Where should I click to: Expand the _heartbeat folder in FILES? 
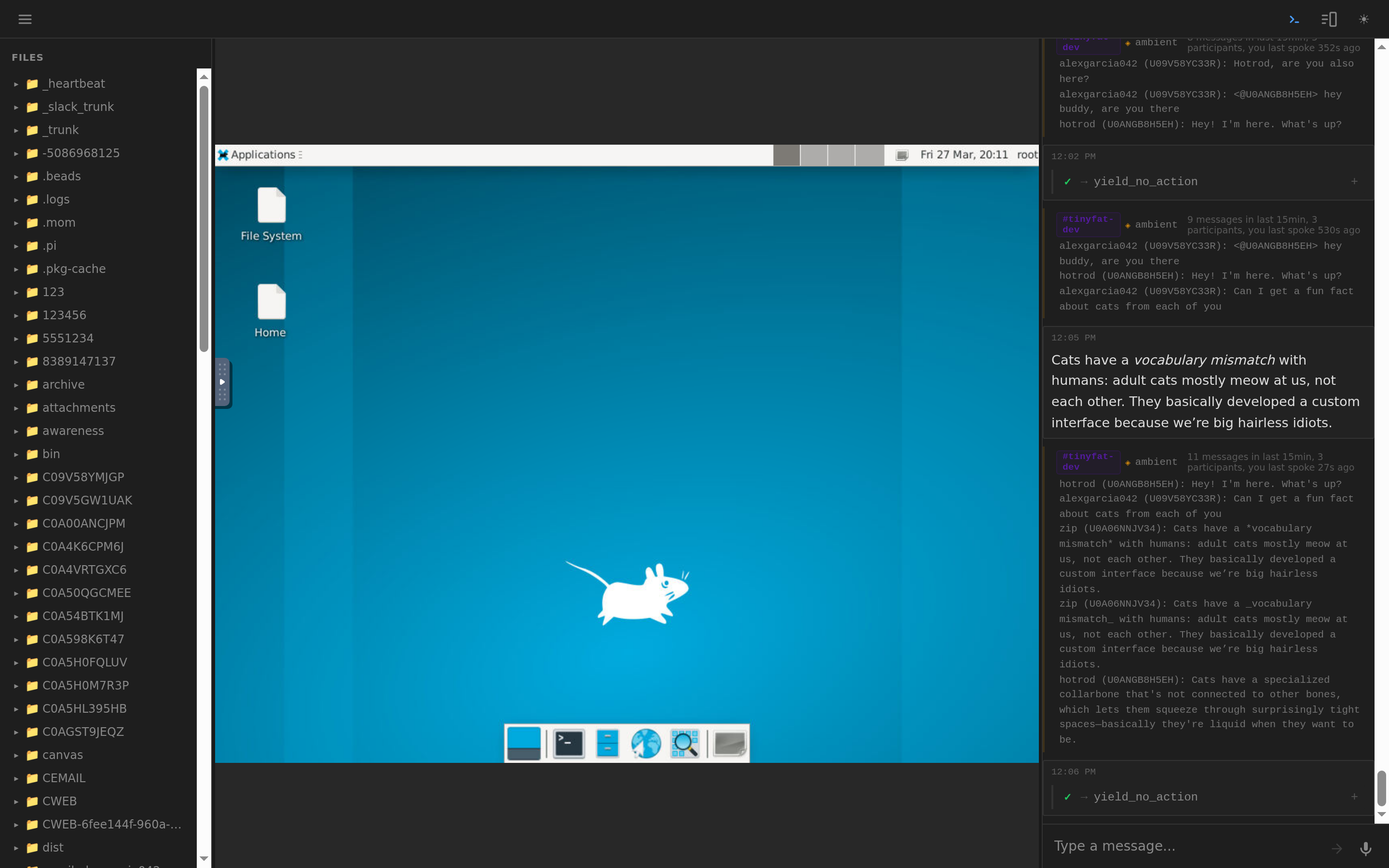(17, 84)
